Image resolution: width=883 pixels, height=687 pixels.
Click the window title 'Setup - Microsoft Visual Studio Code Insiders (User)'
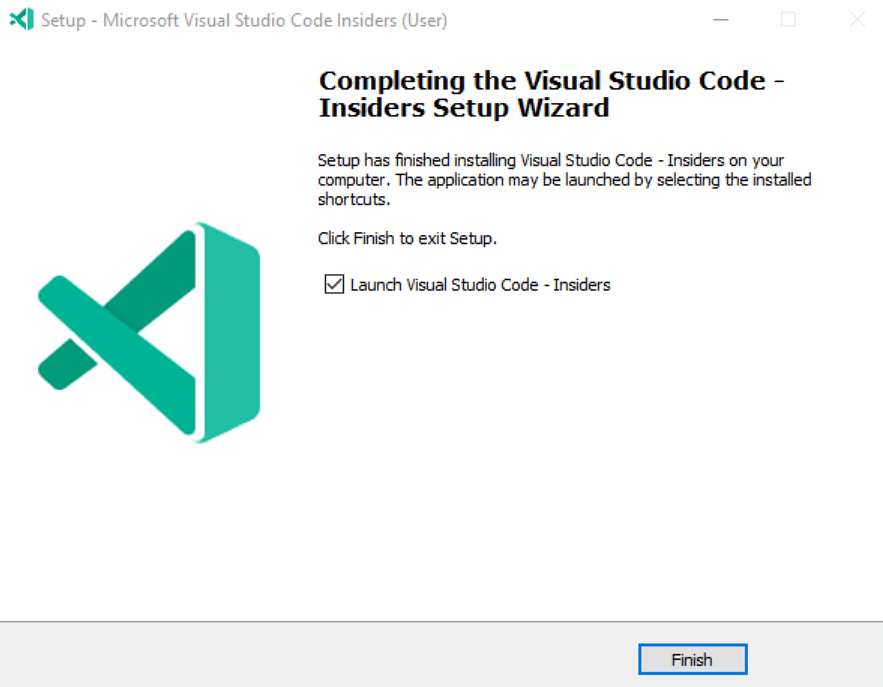[x=244, y=20]
